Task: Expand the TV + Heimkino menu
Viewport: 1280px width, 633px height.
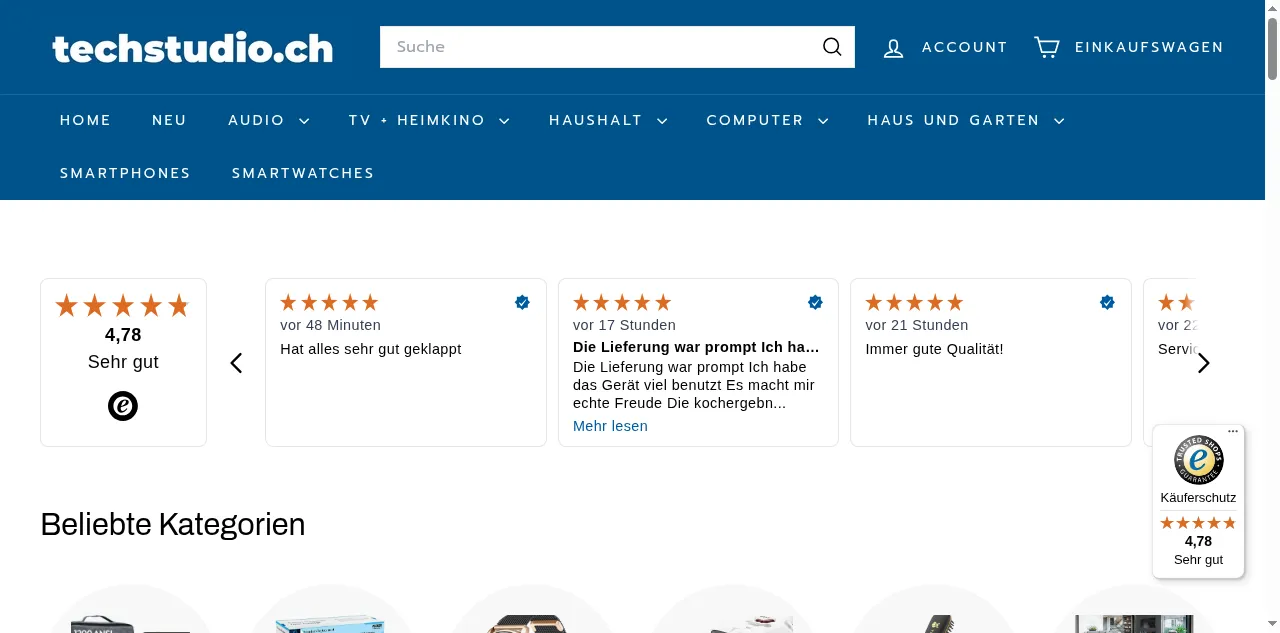Action: (x=429, y=120)
